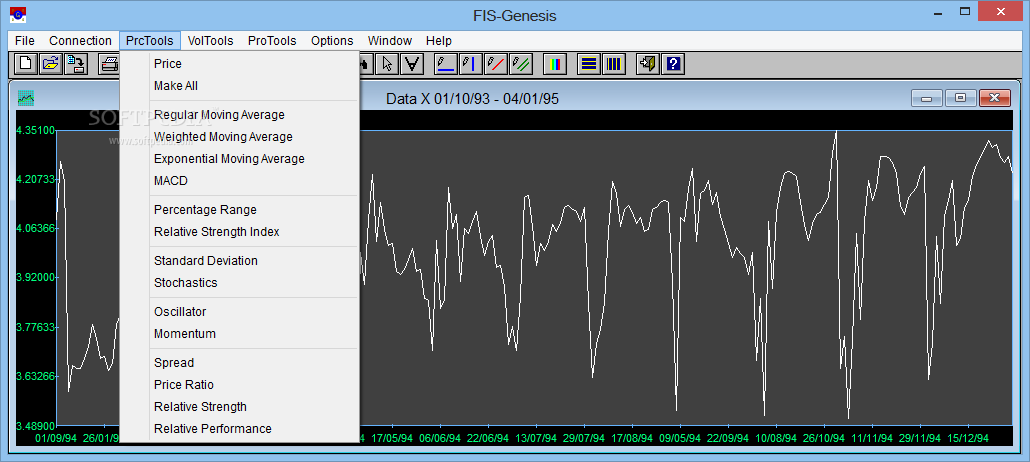The width and height of the screenshot is (1030, 462).
Task: Click the 17/05/94 date label
Action: [x=392, y=438]
